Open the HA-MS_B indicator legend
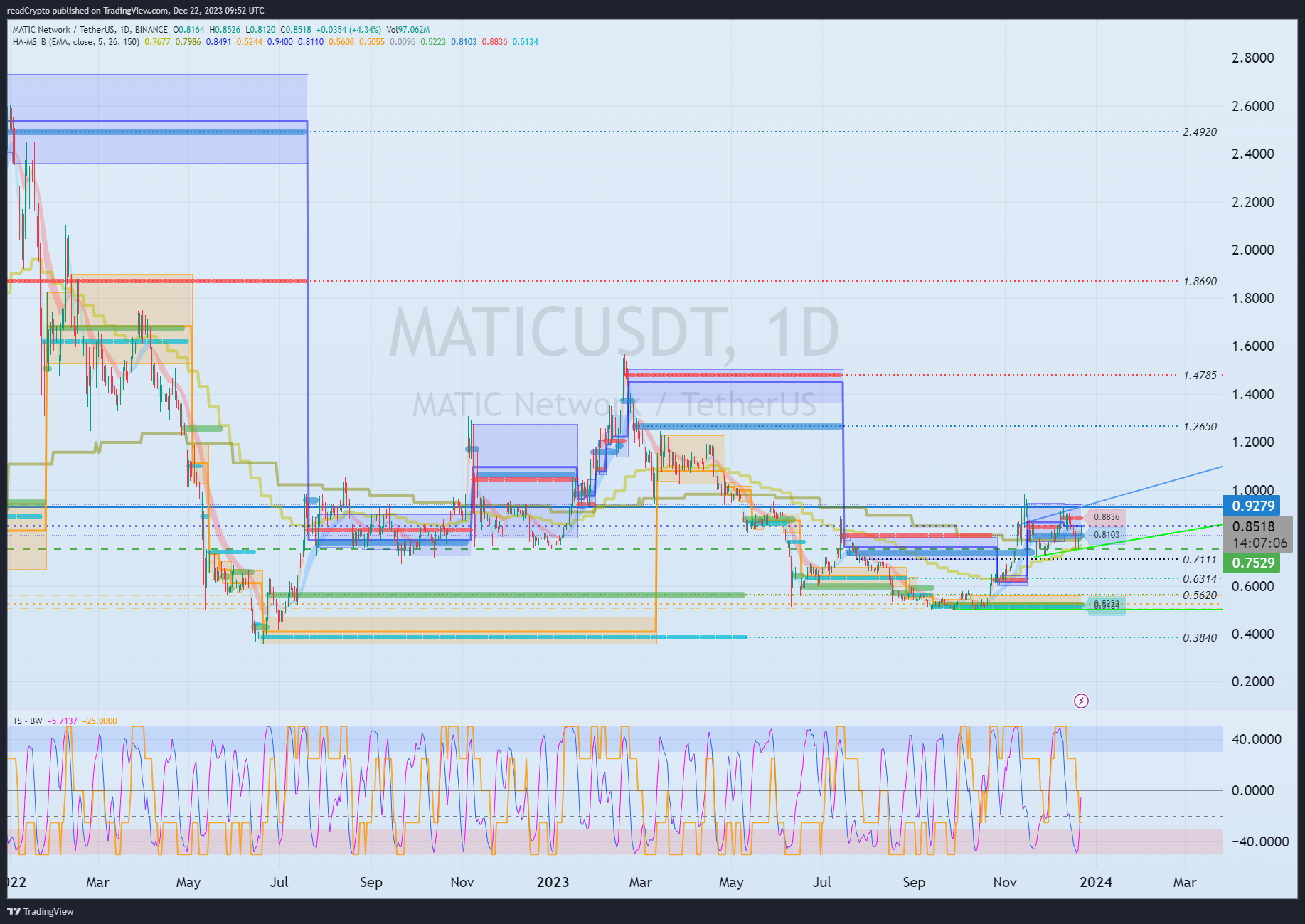1305x924 pixels. [x=75, y=42]
